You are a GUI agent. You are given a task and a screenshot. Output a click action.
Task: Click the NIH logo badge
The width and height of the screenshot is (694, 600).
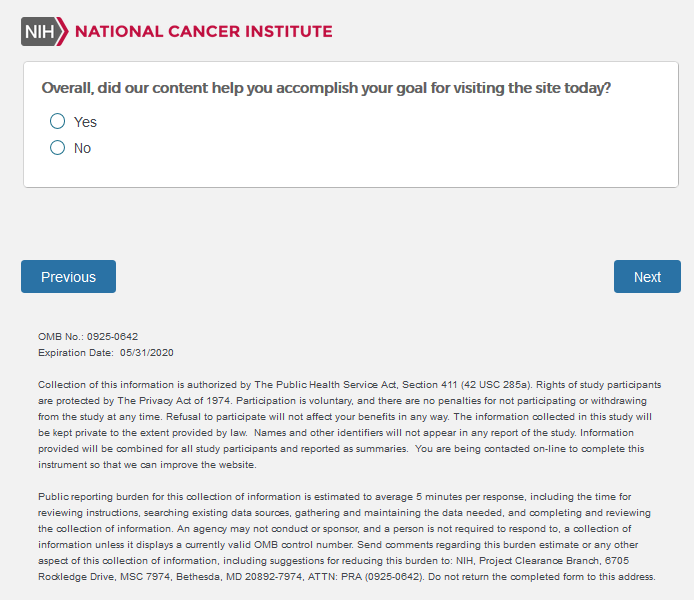(40, 31)
